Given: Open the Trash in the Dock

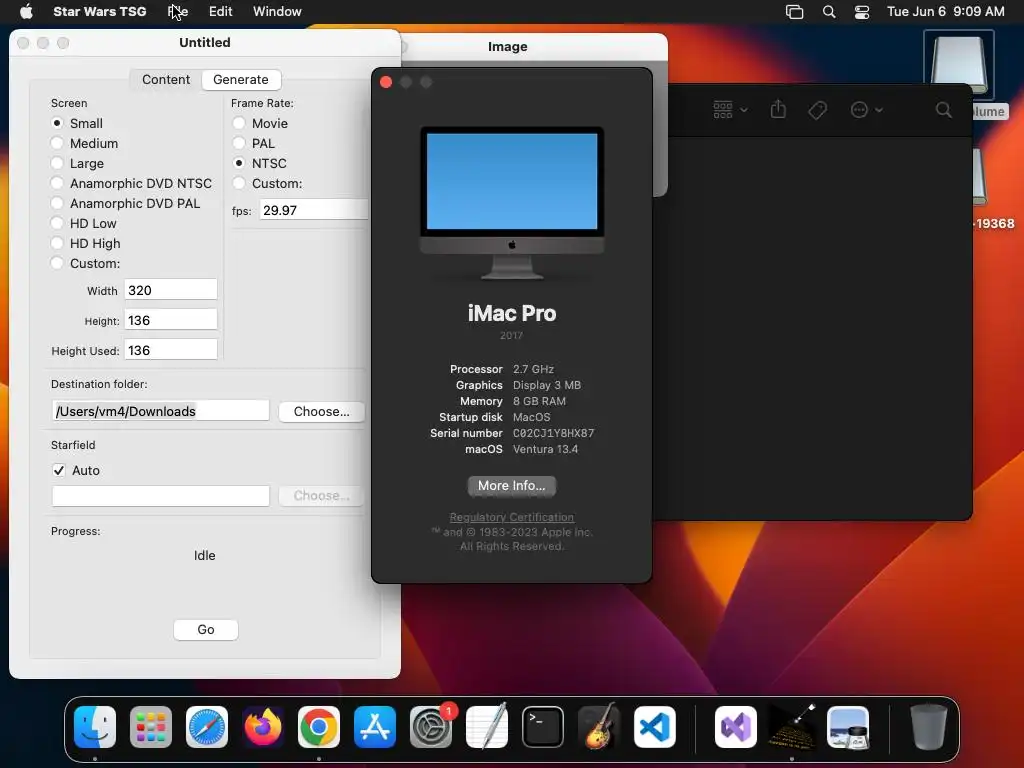Looking at the screenshot, I should point(929,727).
